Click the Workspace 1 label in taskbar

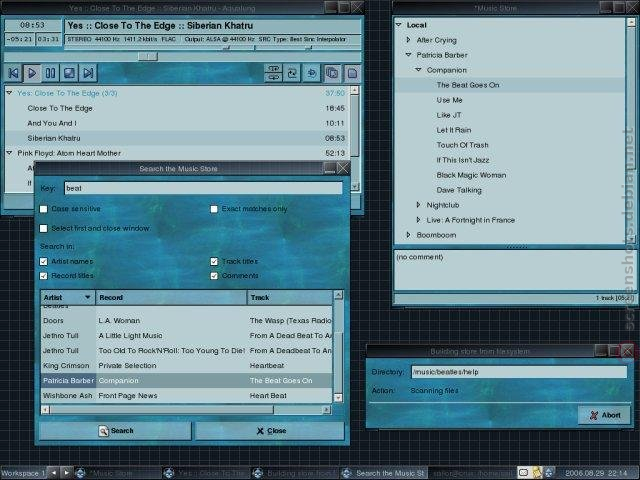23,473
